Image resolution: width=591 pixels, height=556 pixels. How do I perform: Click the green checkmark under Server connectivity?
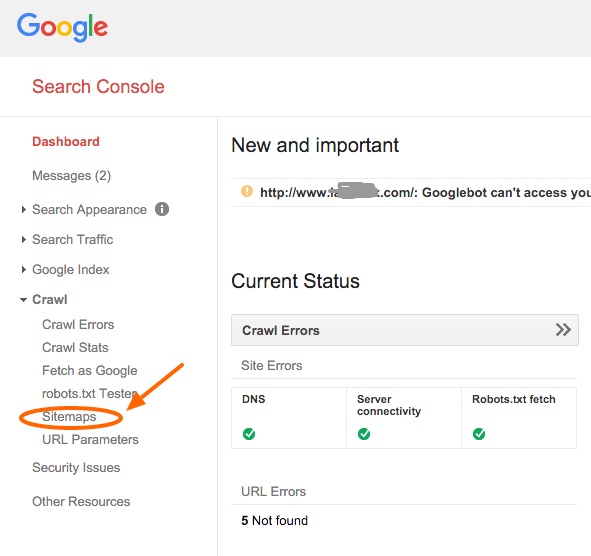click(x=364, y=434)
